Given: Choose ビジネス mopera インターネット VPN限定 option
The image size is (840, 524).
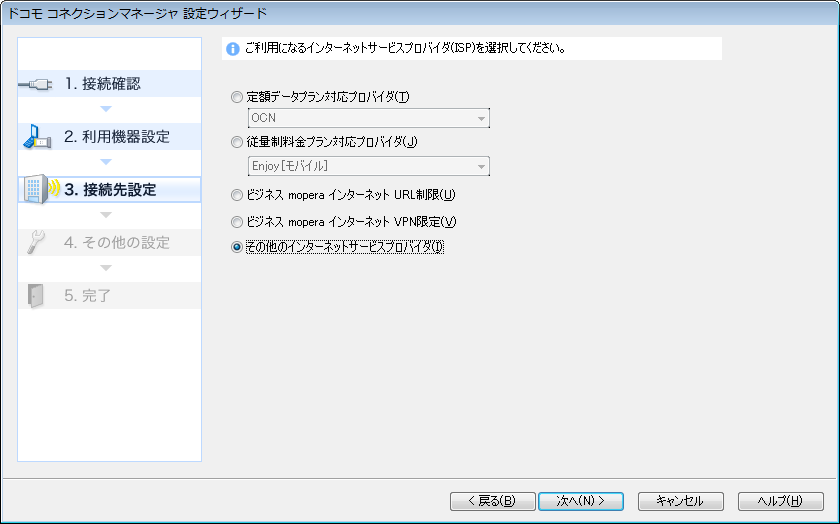Looking at the screenshot, I should click(x=237, y=221).
